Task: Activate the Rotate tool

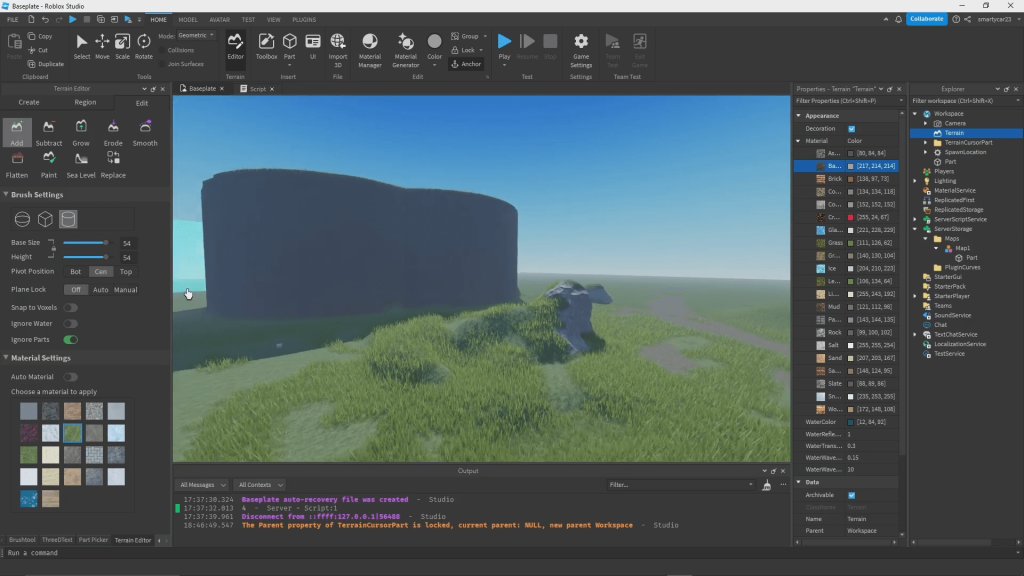Action: (144, 47)
